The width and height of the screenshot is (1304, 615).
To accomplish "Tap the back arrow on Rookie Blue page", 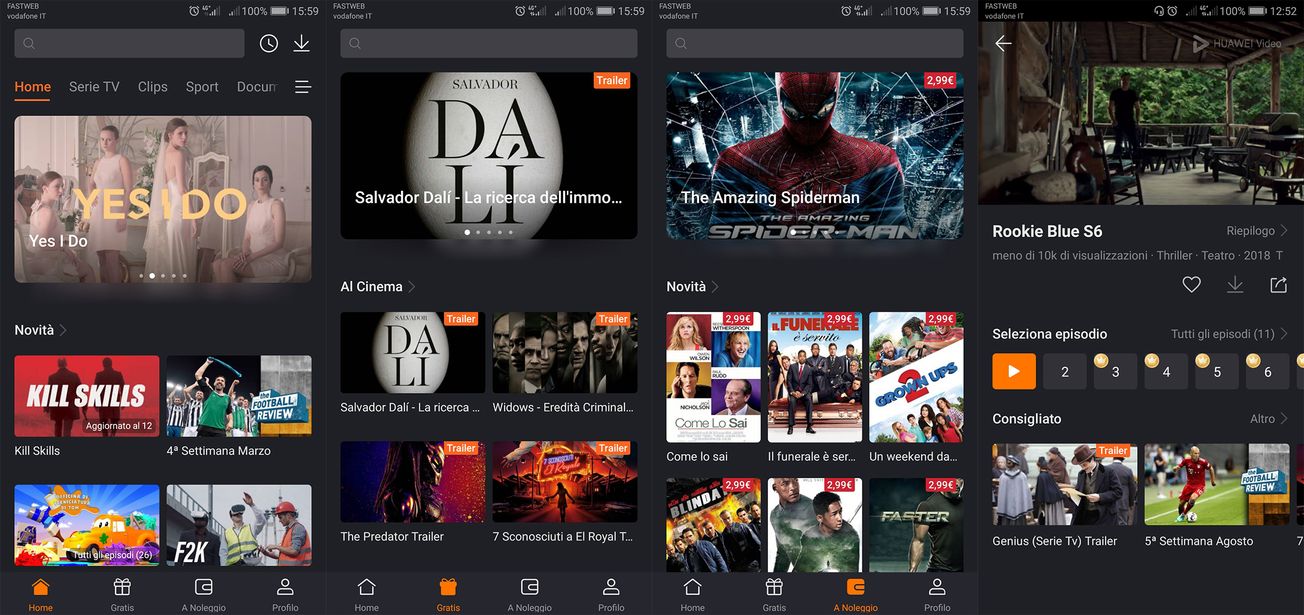I will [1003, 44].
